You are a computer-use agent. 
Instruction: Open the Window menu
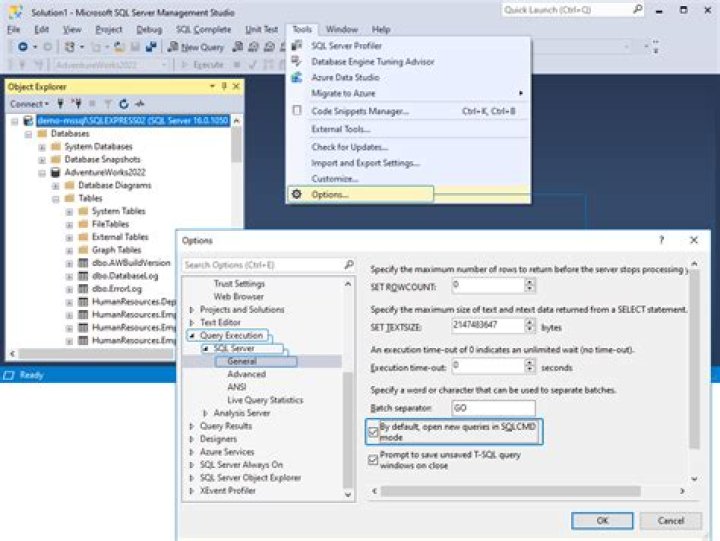(x=341, y=30)
